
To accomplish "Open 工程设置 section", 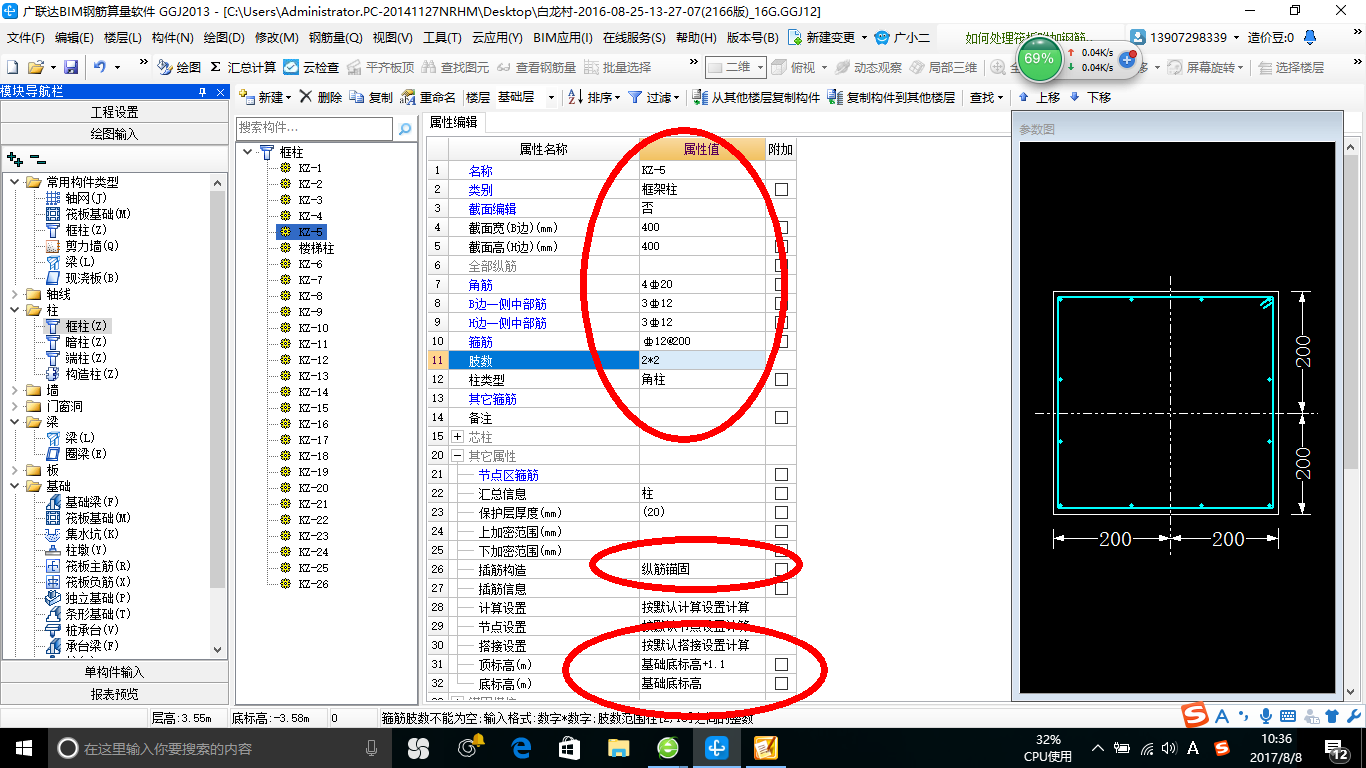I will coord(114,112).
